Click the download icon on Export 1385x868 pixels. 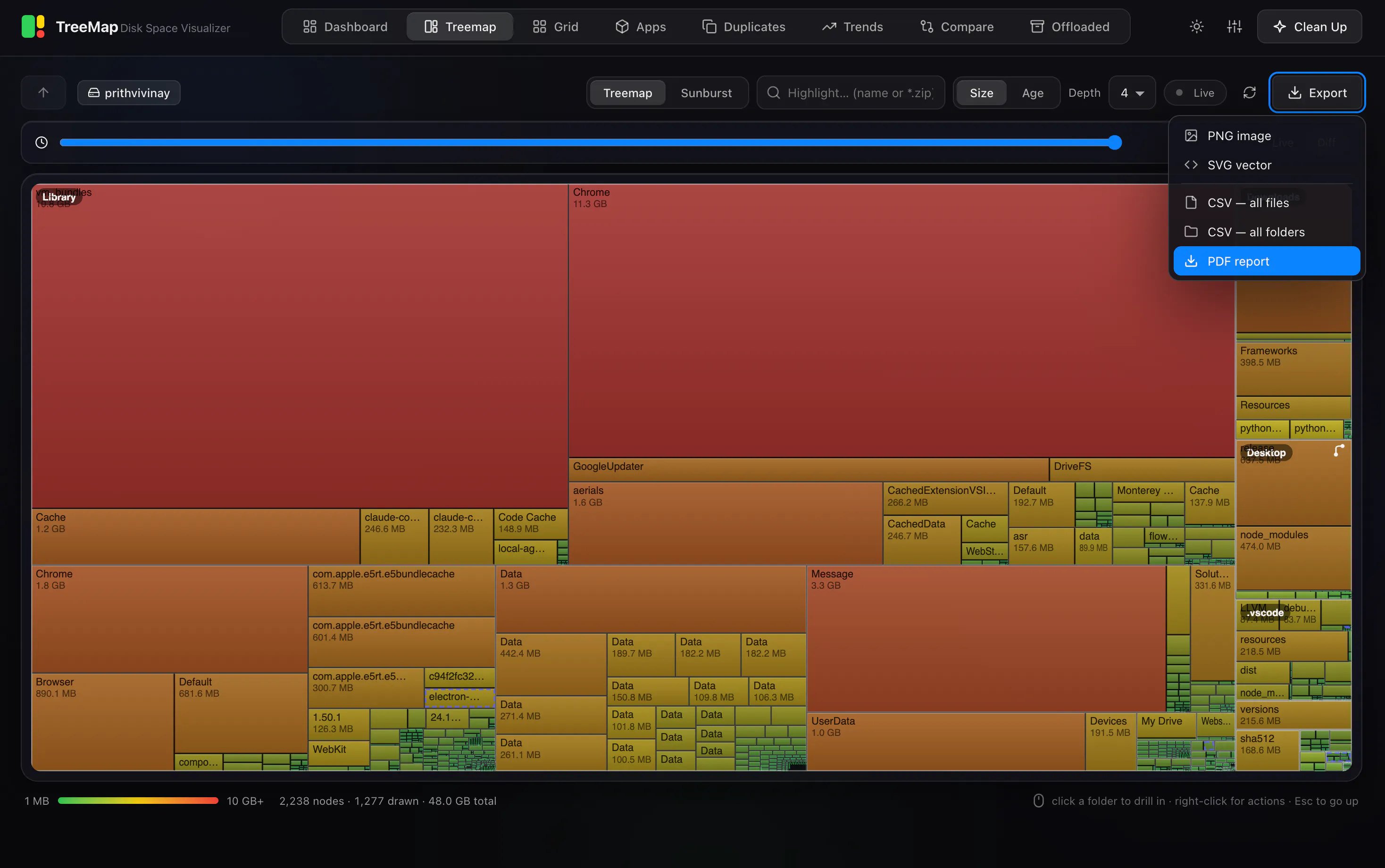point(1294,92)
